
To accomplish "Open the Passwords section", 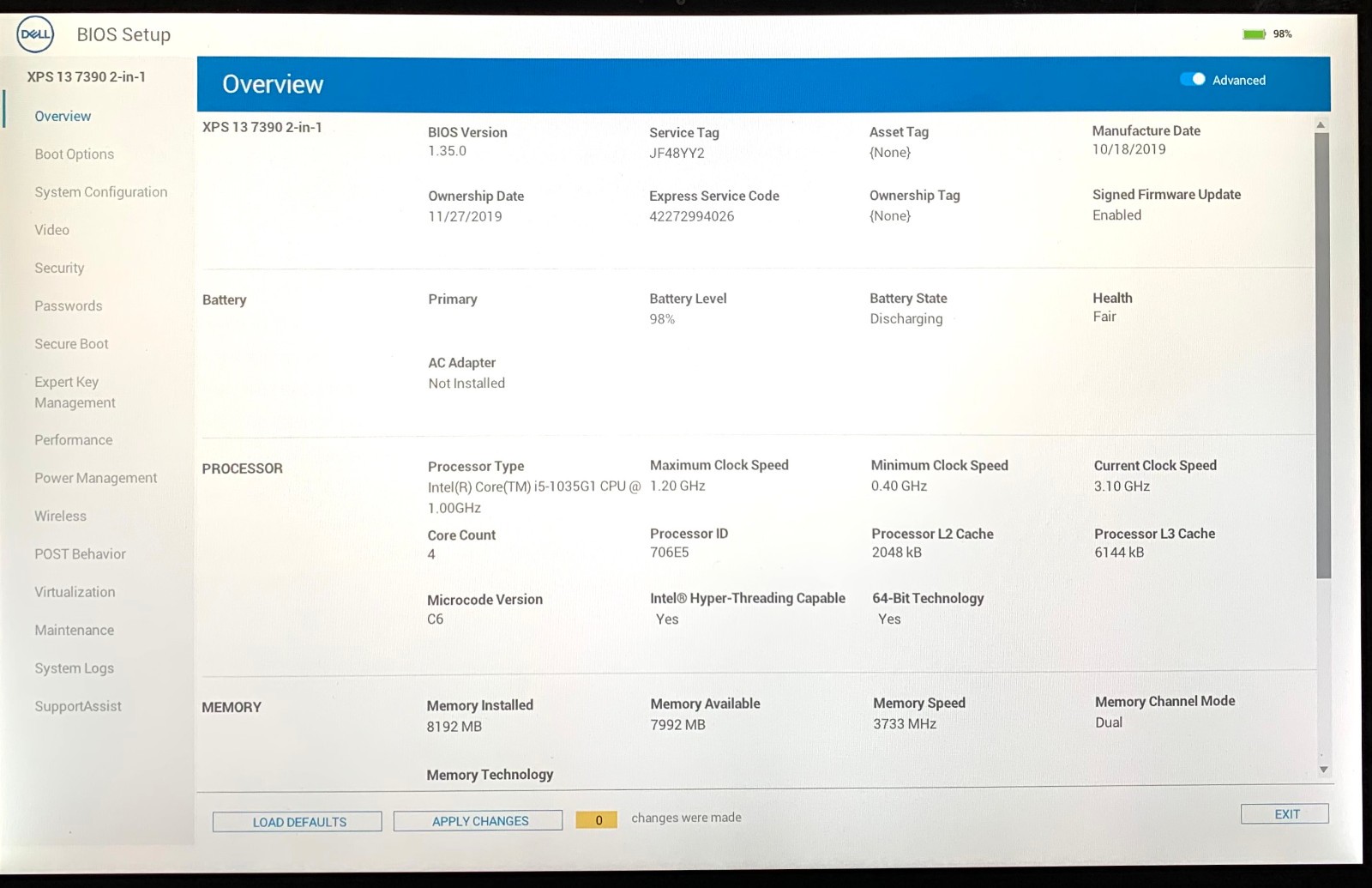I will coord(68,306).
